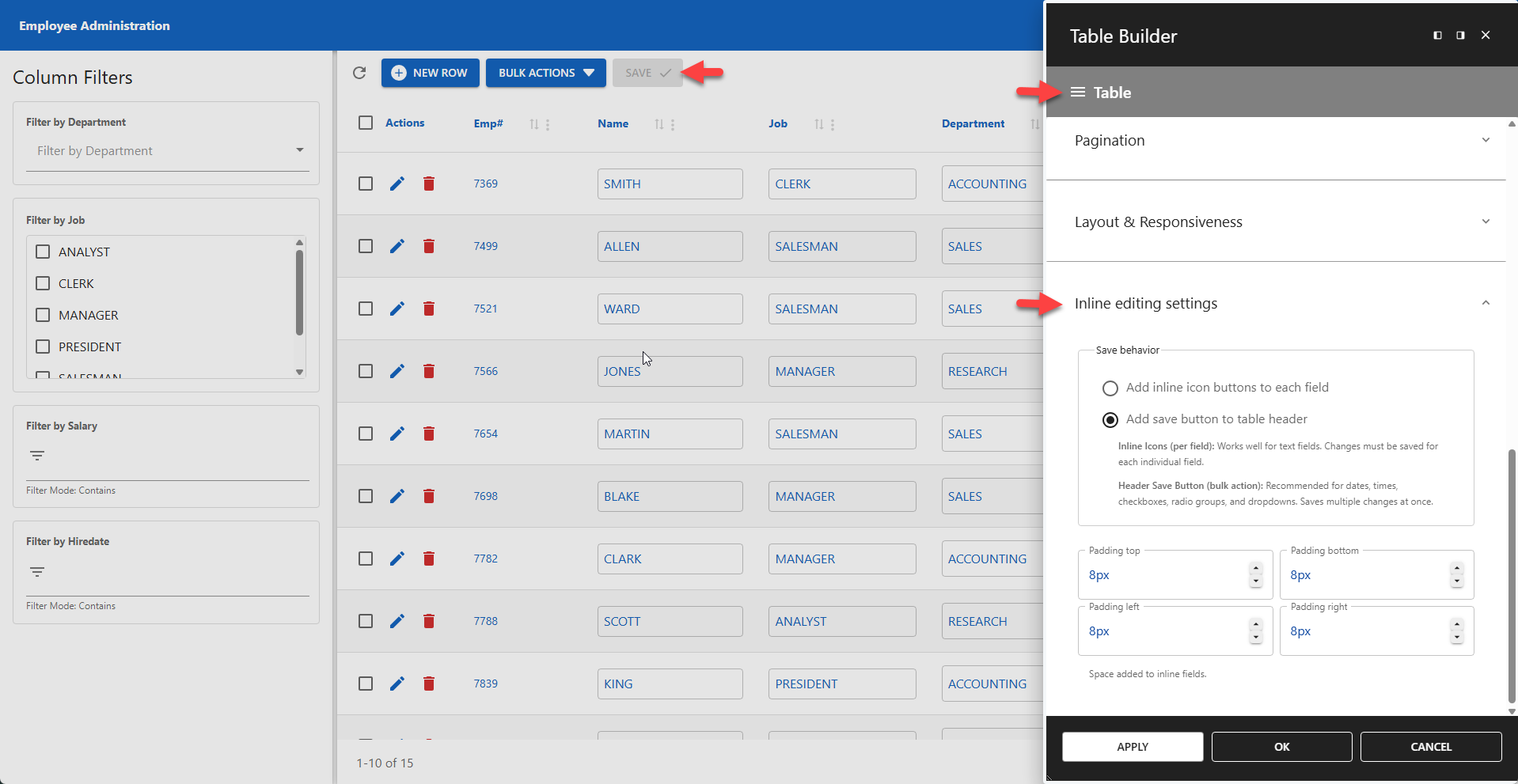The image size is (1518, 784).
Task: Increment the Padding top value stepper
Action: (1255, 567)
